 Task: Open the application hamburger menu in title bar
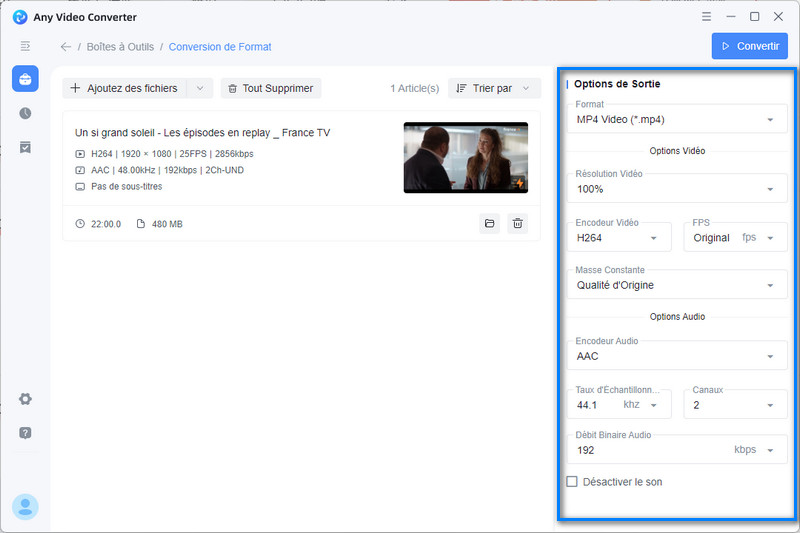click(x=707, y=17)
